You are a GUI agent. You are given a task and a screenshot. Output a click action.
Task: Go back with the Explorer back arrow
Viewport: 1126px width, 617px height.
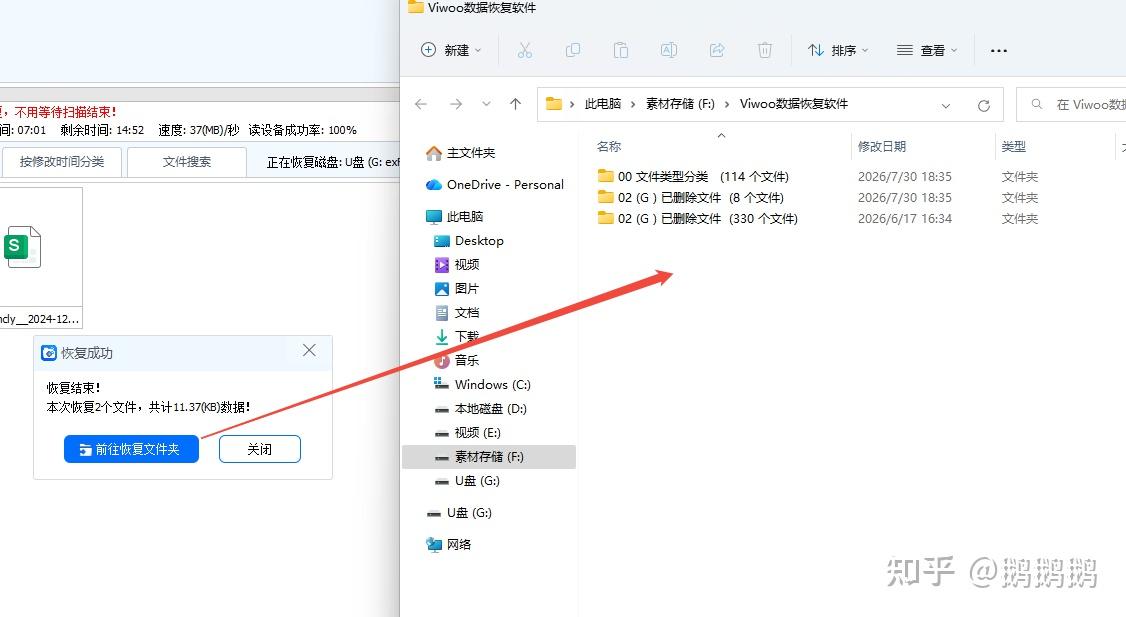[421, 104]
